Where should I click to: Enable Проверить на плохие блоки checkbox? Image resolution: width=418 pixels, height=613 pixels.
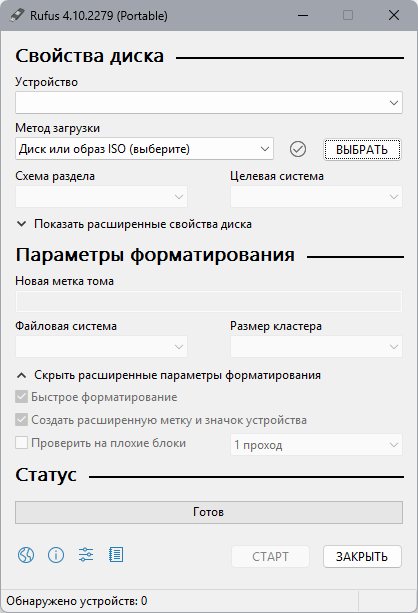coord(22,443)
